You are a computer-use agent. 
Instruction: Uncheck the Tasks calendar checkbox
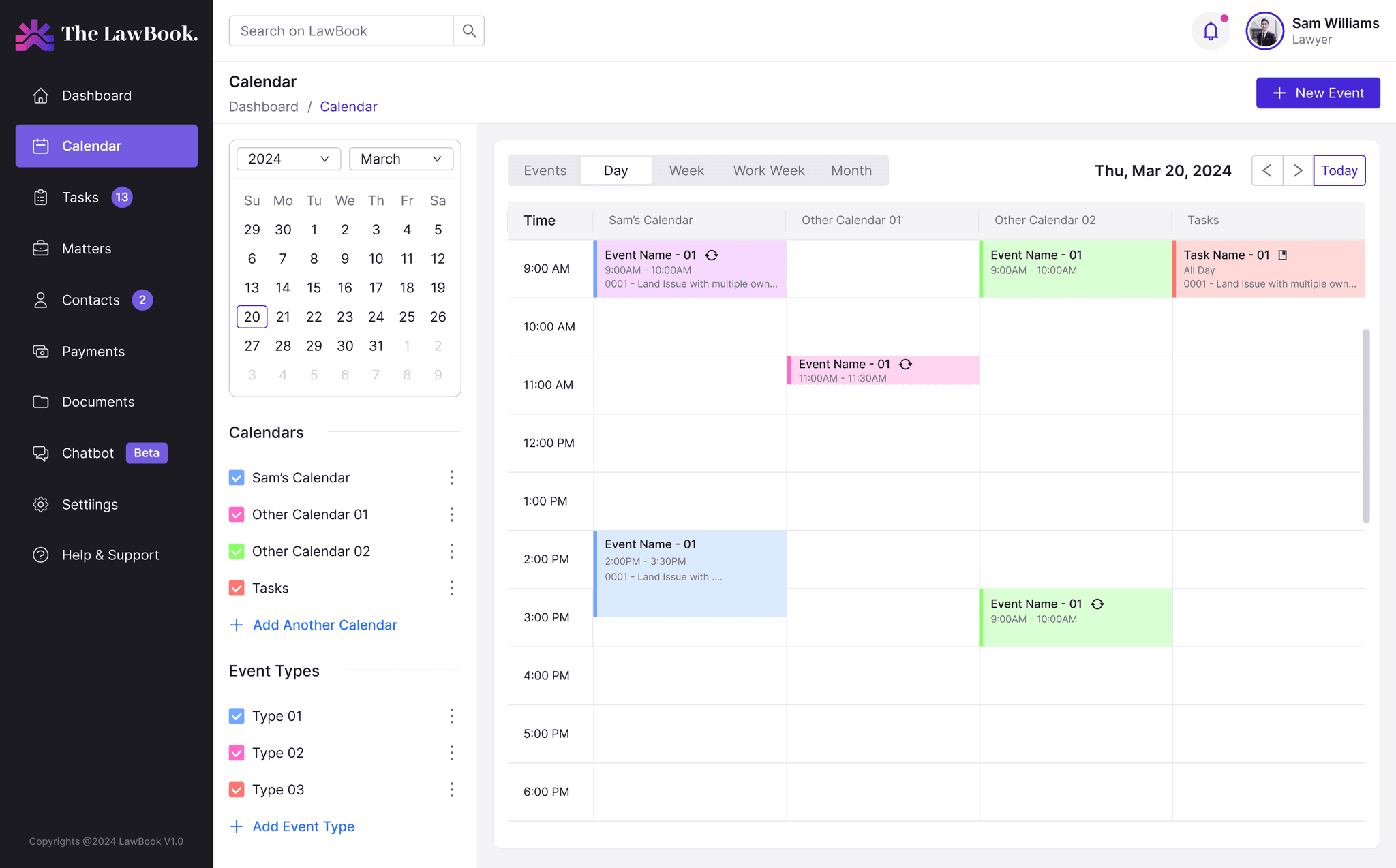237,588
